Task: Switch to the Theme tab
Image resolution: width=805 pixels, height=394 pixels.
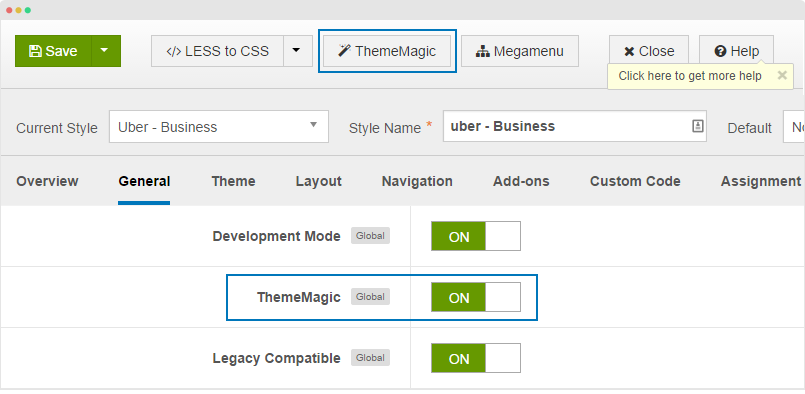Action: click(x=233, y=181)
